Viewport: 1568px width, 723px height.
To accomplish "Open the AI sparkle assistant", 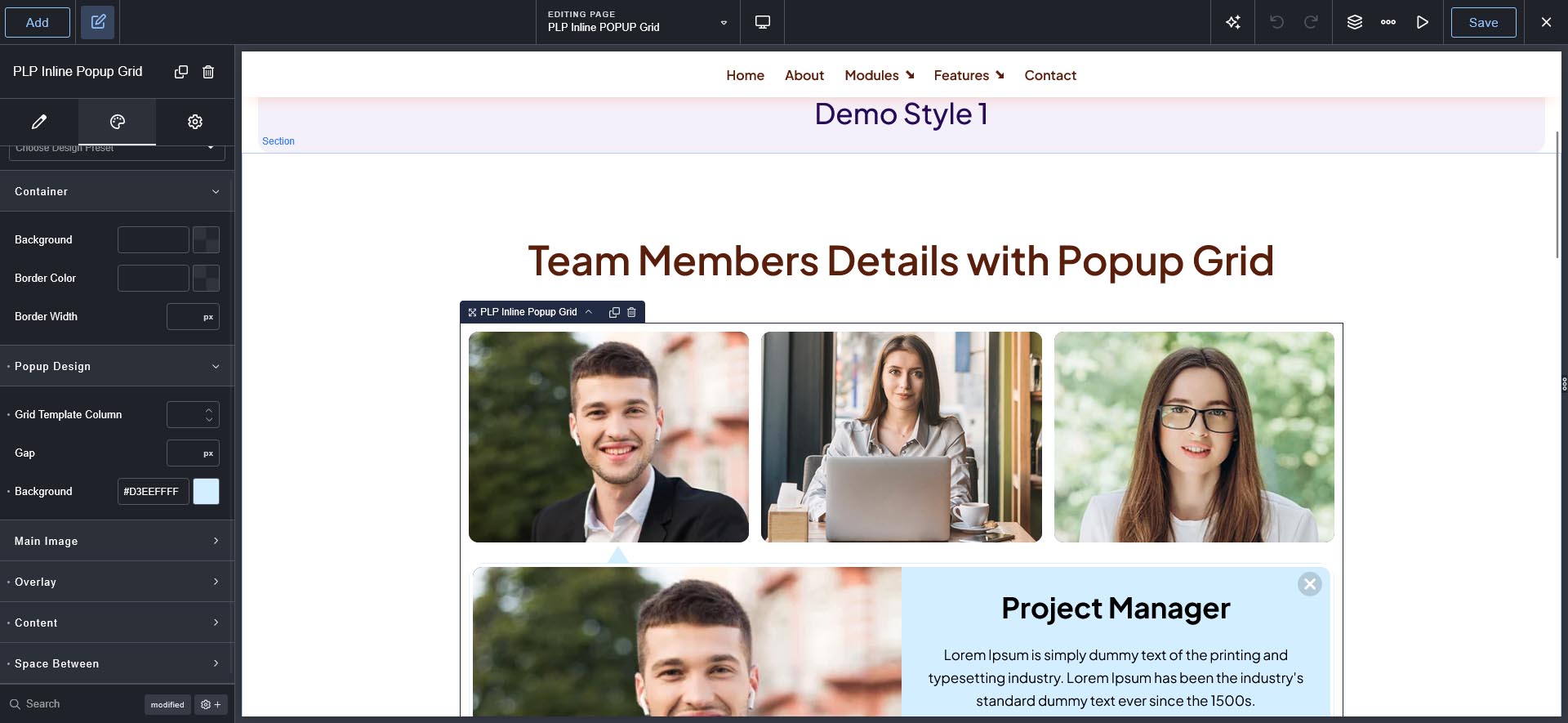I will [1233, 22].
